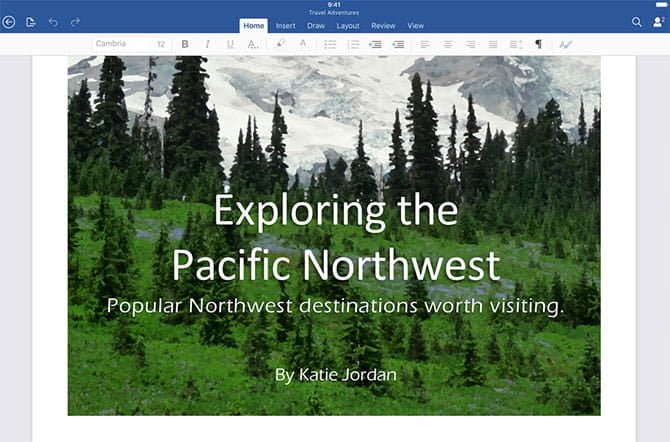The height and width of the screenshot is (442, 670).
Task: Increase the paragraph indent
Action: (x=398, y=44)
